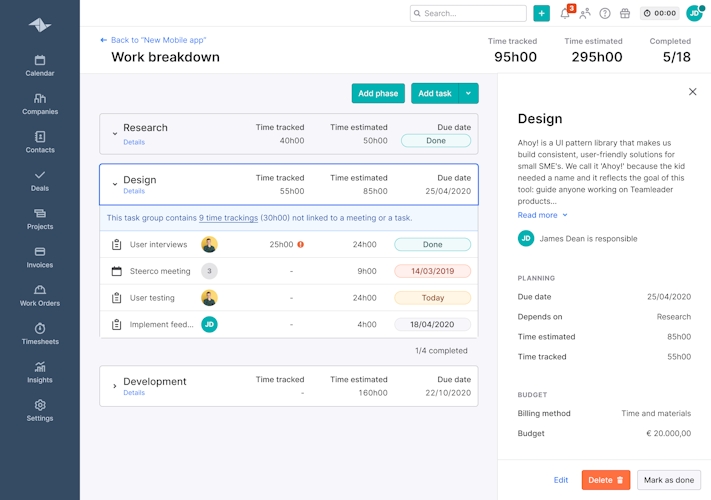
Task: Click warning icon next to 25h00
Action: click(x=301, y=244)
